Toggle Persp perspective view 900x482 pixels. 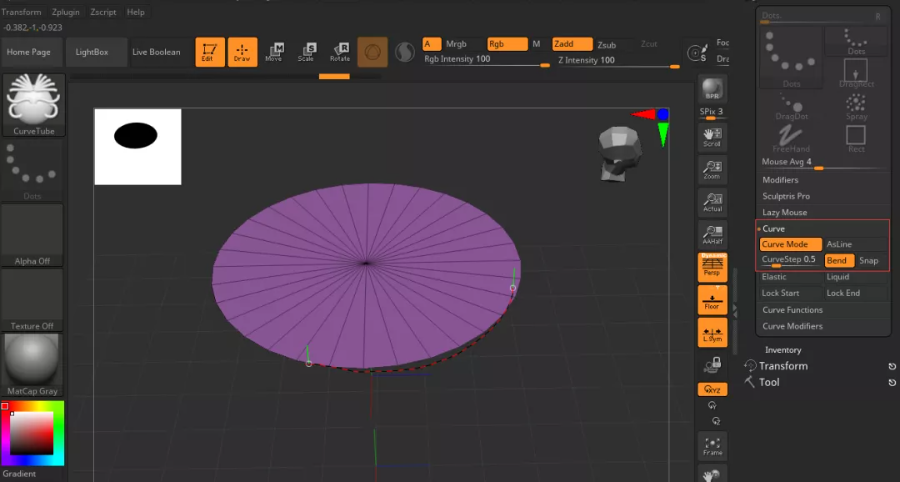click(712, 267)
